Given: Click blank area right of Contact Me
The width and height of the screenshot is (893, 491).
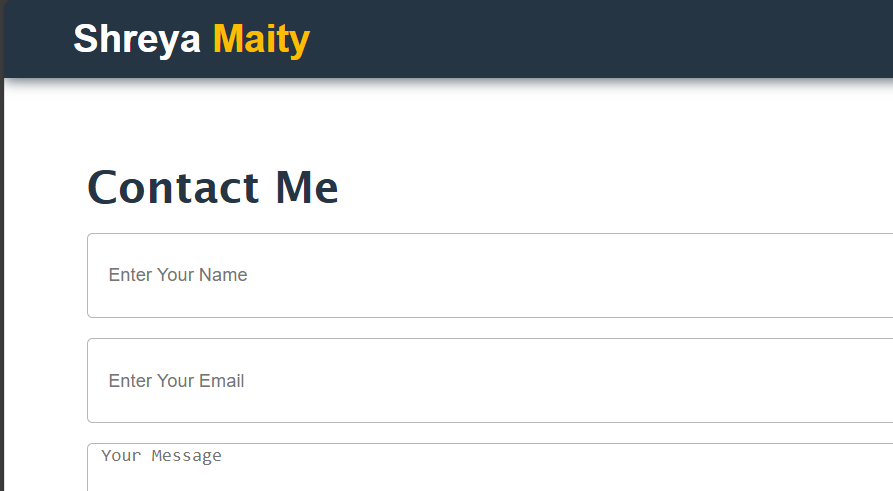Looking at the screenshot, I should [x=600, y=188].
